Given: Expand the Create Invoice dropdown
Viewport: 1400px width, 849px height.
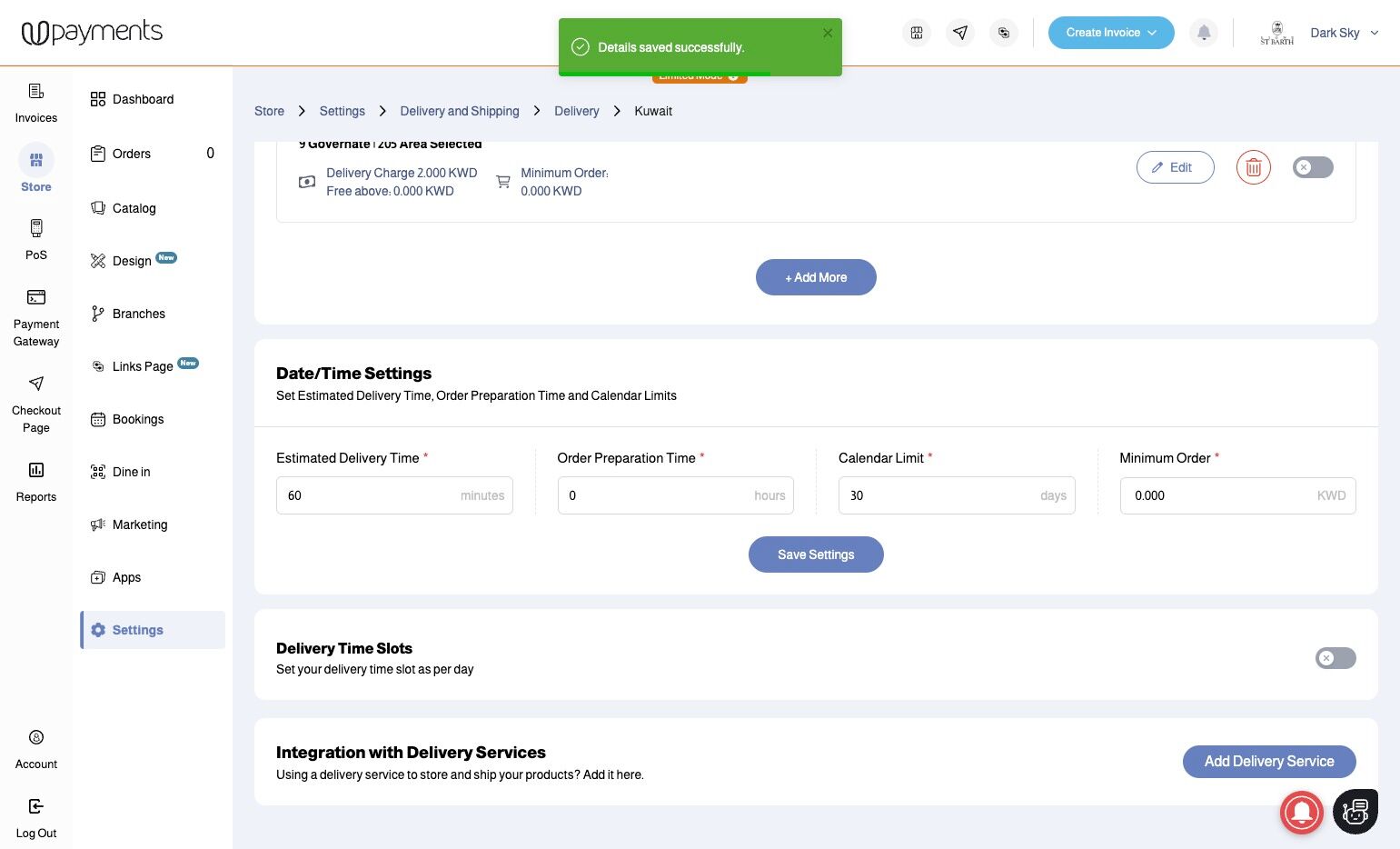Looking at the screenshot, I should (1111, 33).
